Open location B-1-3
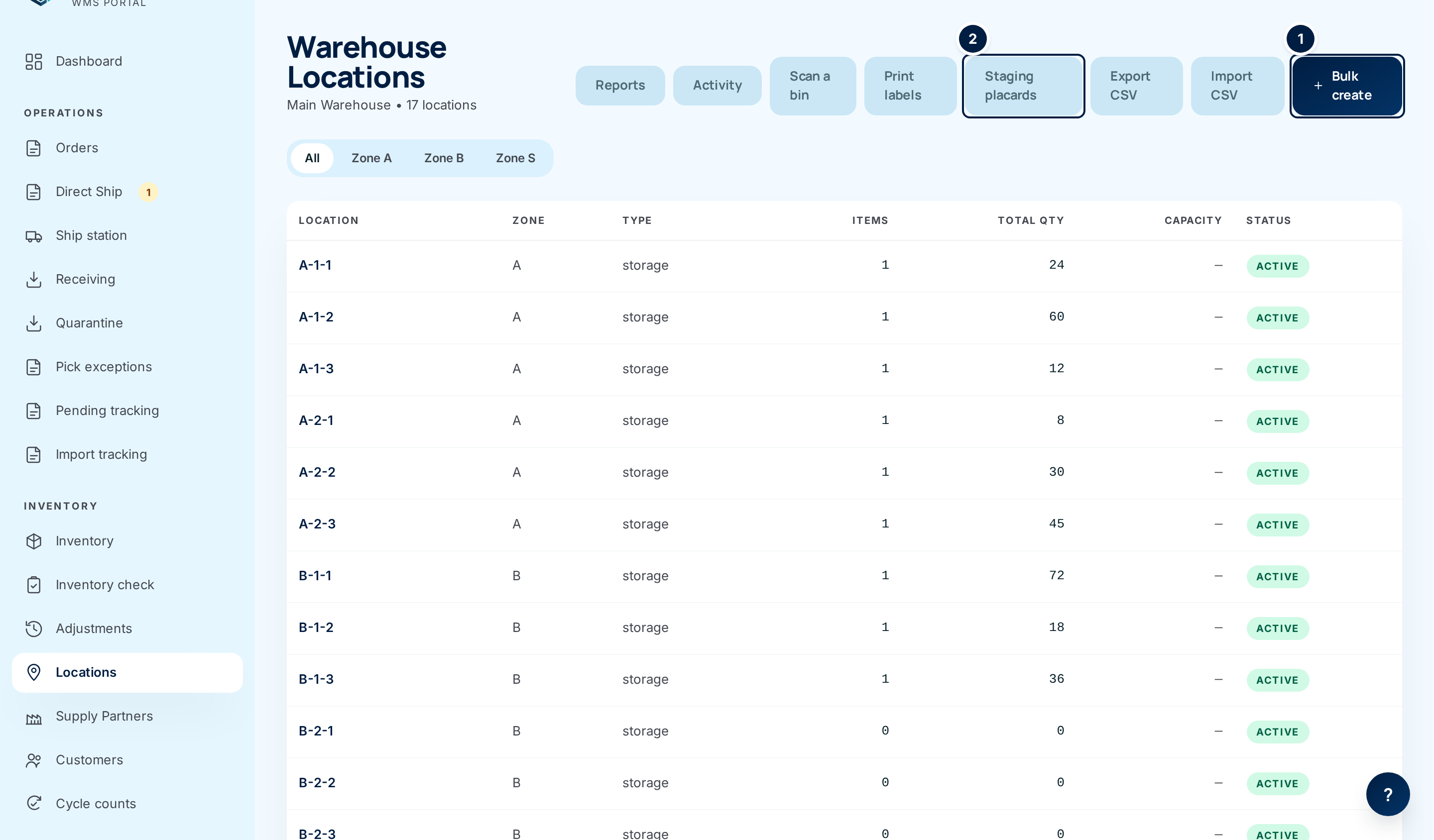Screen dimensions: 1434x840 pyautogui.click(x=316, y=679)
